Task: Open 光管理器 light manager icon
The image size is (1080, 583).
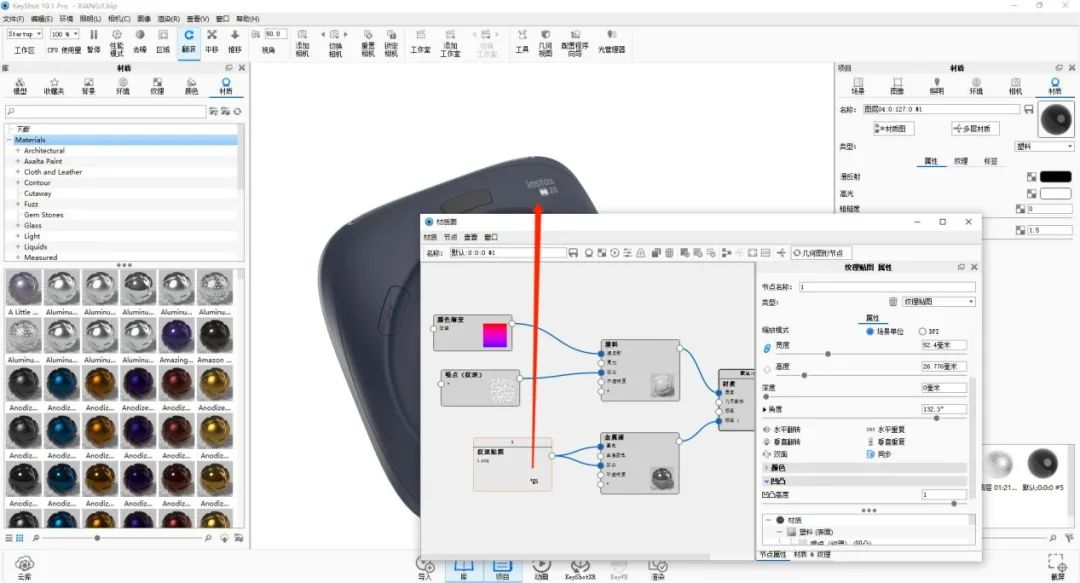Action: [x=611, y=34]
